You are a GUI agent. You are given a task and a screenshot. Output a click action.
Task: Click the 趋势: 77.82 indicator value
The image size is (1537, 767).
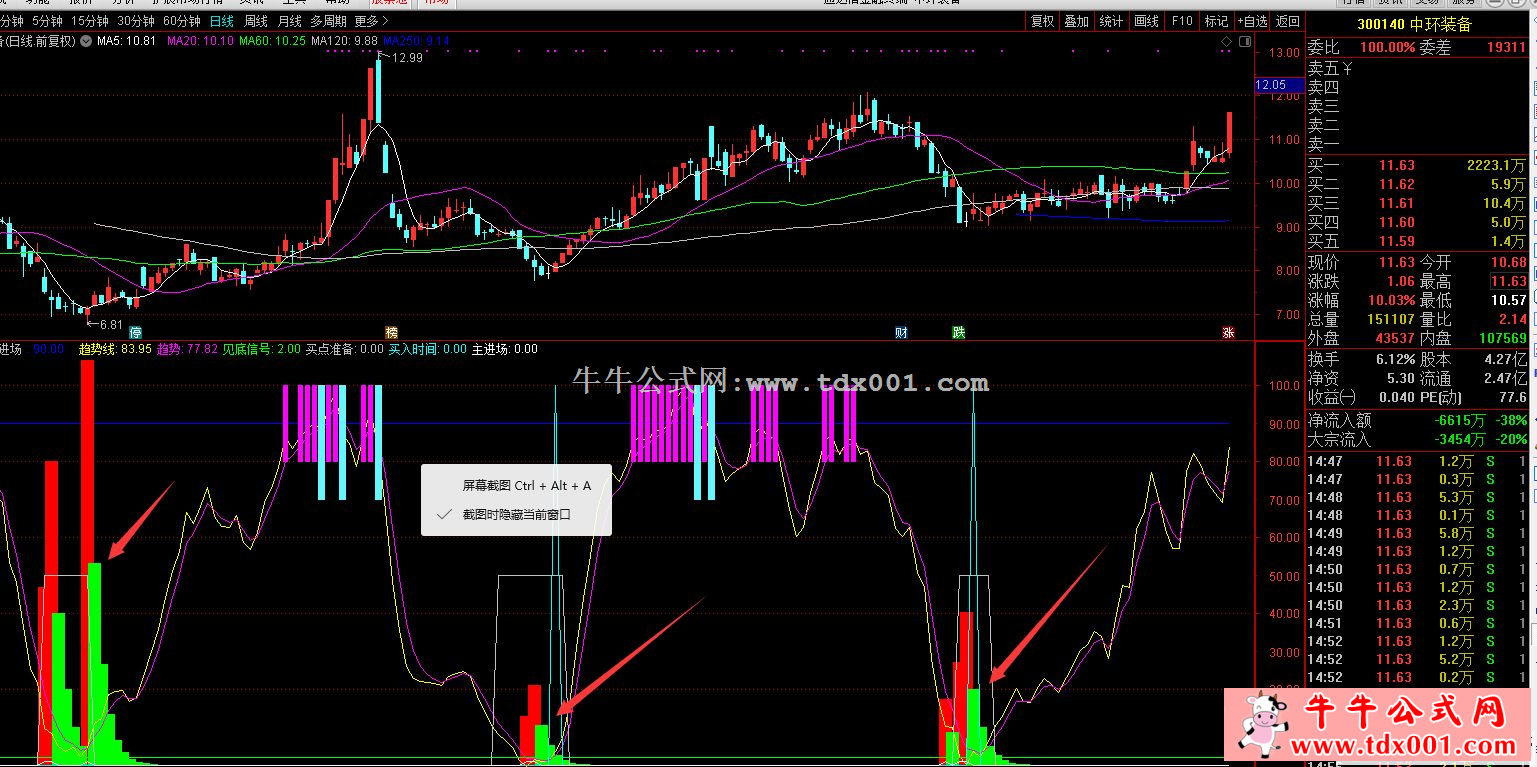[187, 349]
